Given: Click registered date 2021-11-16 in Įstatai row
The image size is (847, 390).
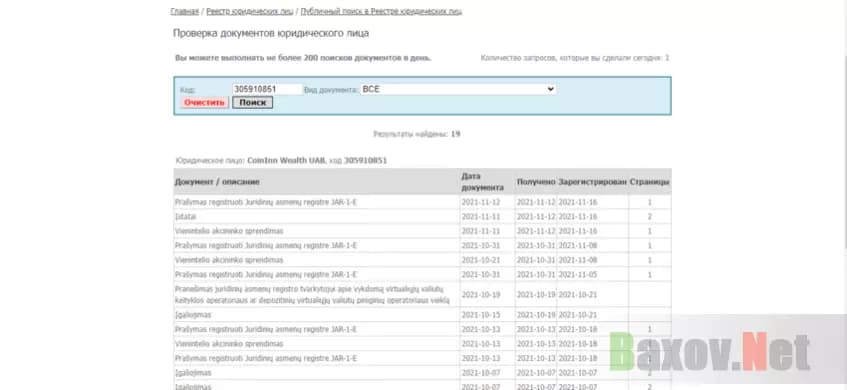Looking at the screenshot, I should (x=577, y=217).
